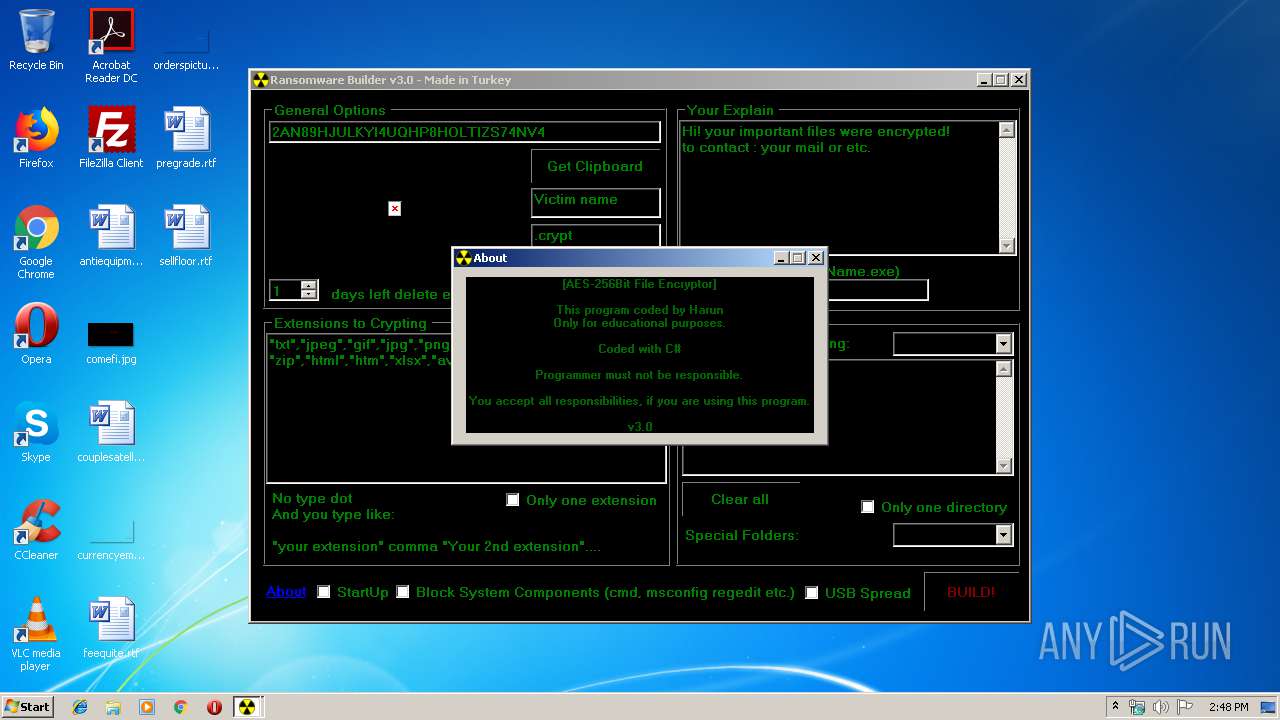Screen dimensions: 1280x720
Task: Open Windows Explorer folder in taskbar
Action: (113, 707)
